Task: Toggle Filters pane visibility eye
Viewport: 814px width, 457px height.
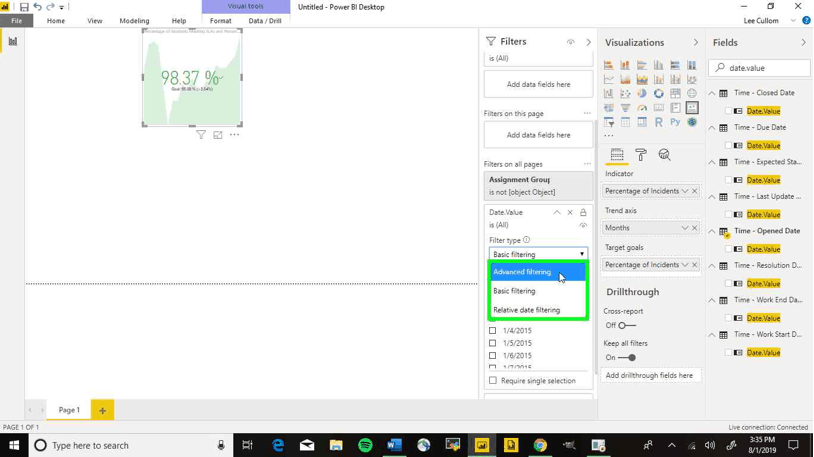Action: click(x=571, y=42)
